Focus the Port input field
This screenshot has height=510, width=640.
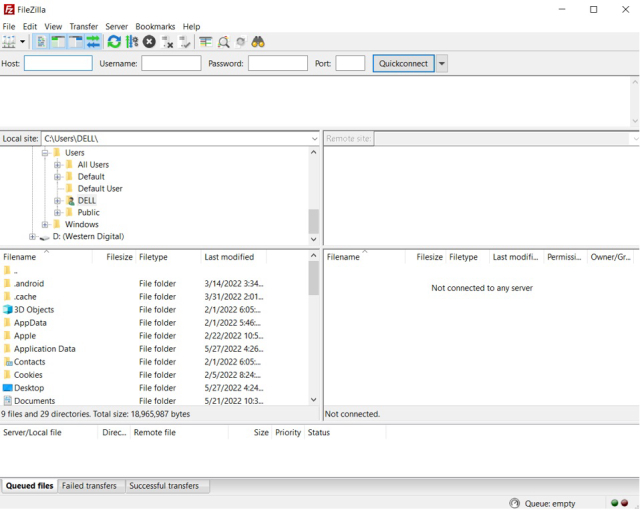pos(350,63)
